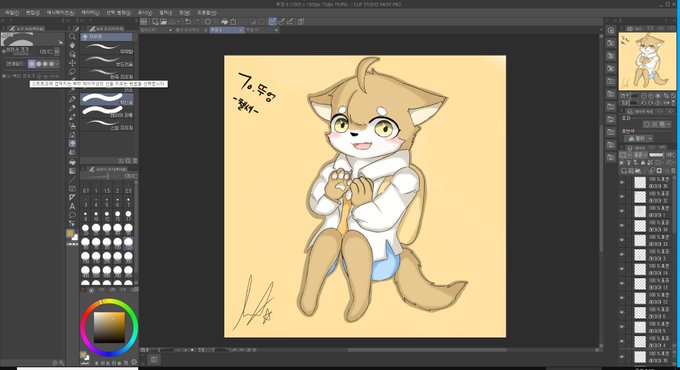Open the 필터 (Filter) menu
The image size is (680, 370).
[165, 13]
